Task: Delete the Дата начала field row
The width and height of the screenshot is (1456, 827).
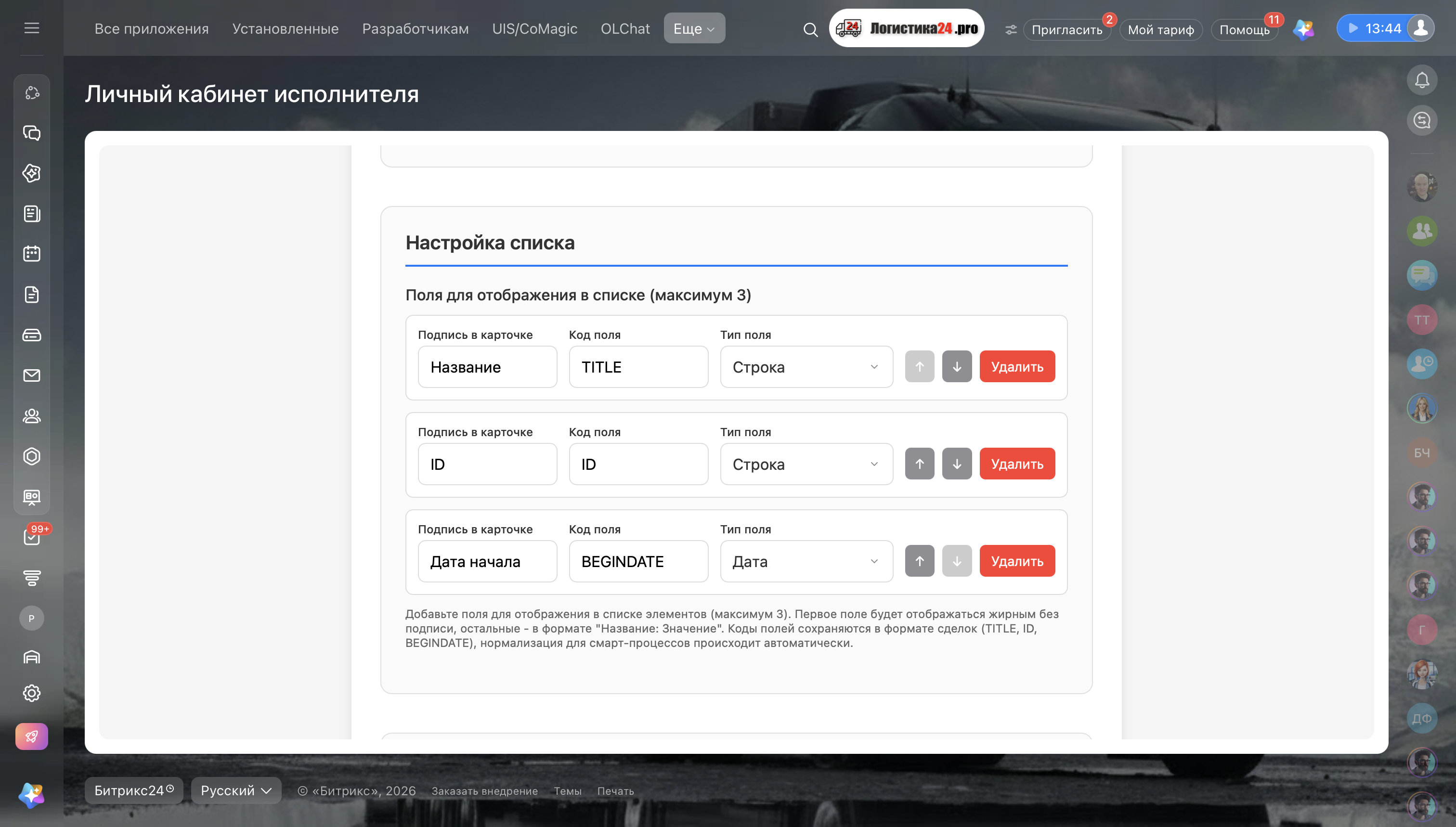Action: coord(1017,561)
